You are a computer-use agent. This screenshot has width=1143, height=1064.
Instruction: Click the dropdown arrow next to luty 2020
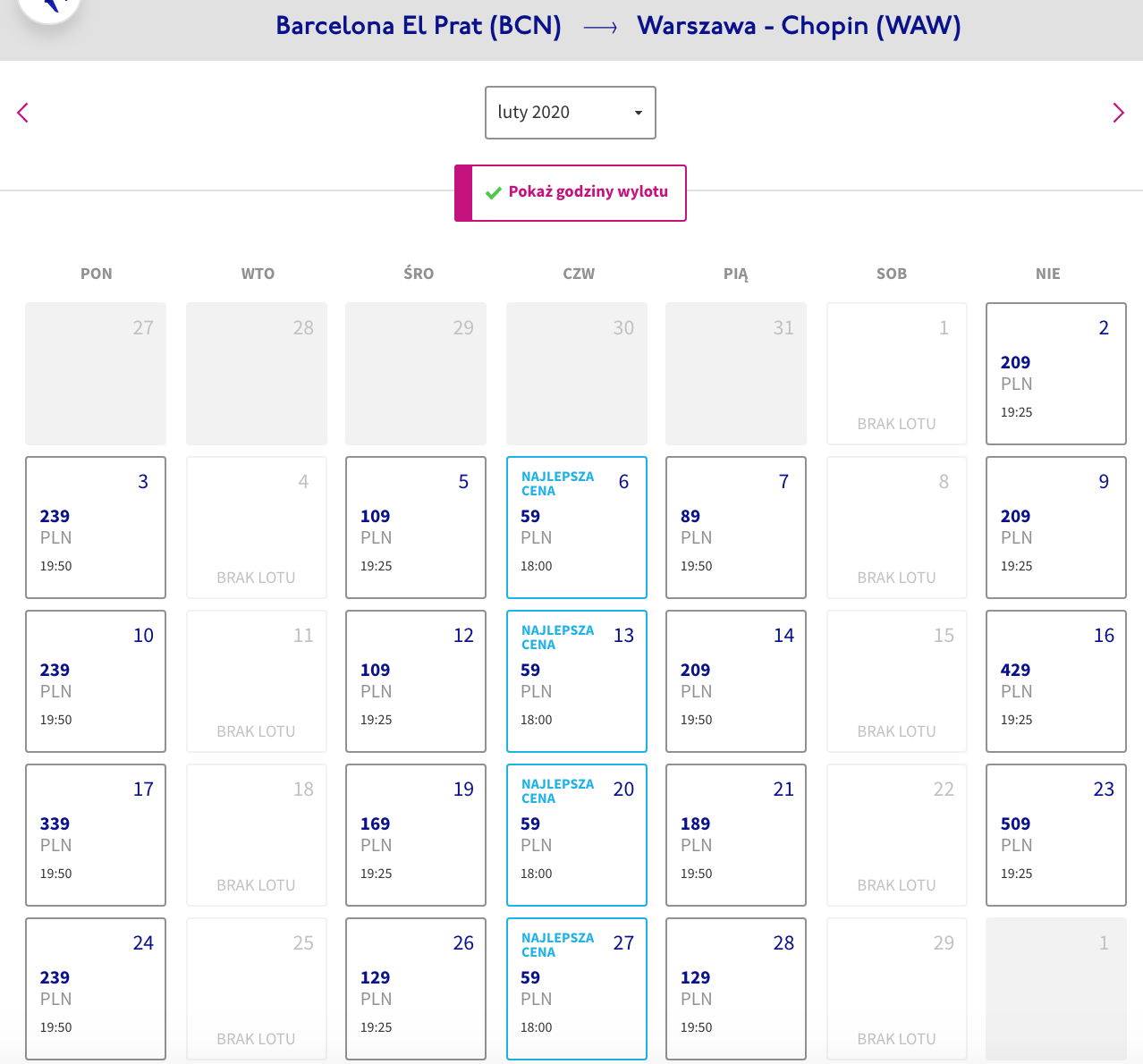639,113
